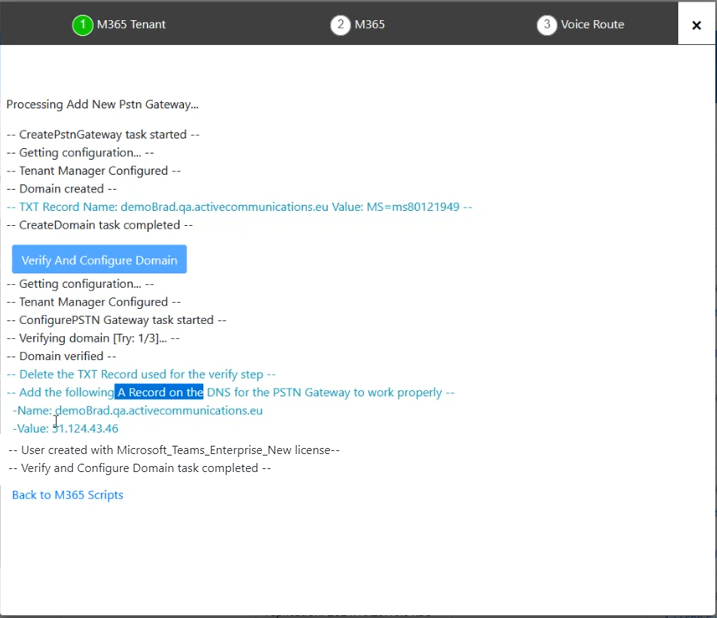
Task: Click the 'Processing Add New Pstn Gateway...' heading
Action: (x=102, y=105)
